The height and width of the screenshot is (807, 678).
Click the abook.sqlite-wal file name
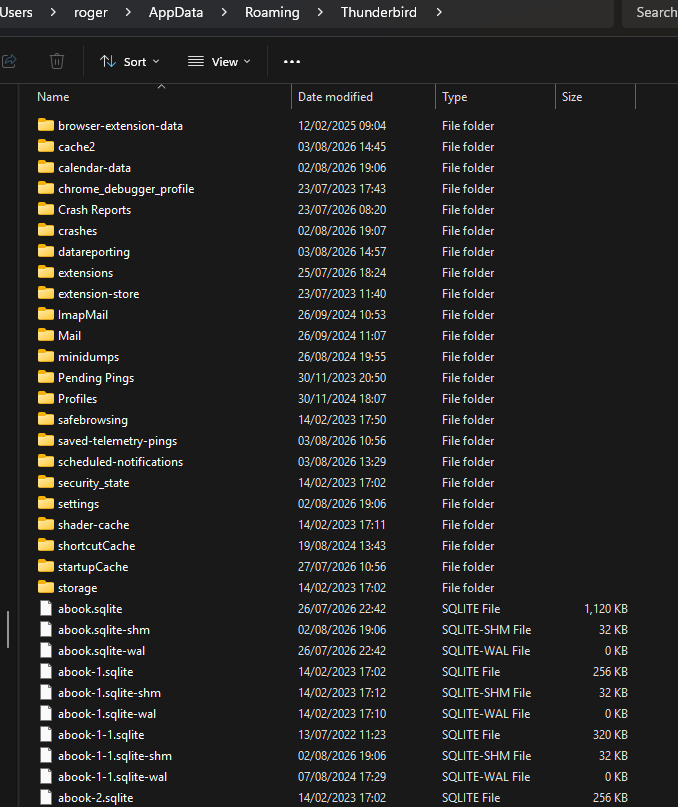[x=101, y=651]
